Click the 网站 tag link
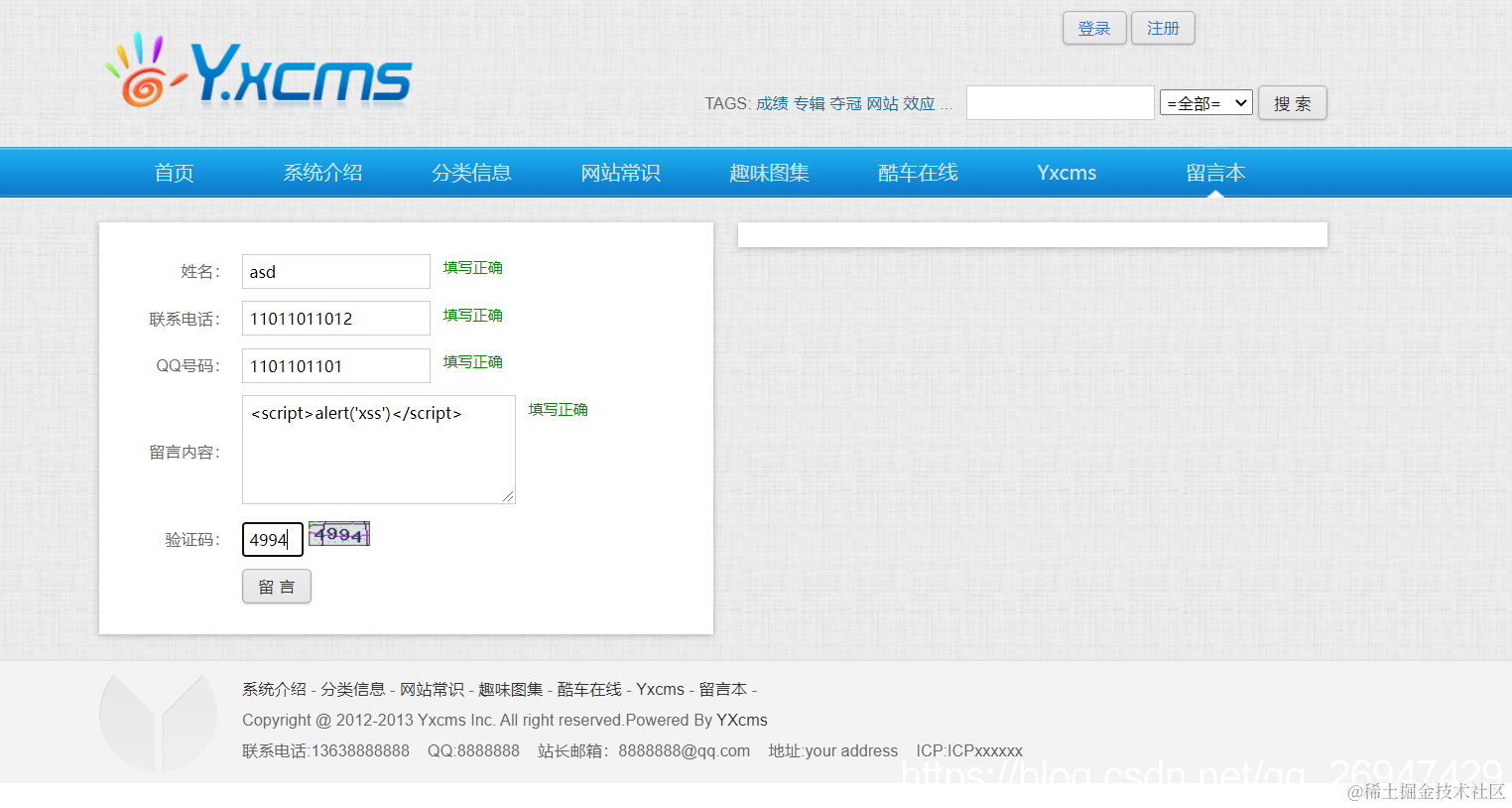The height and width of the screenshot is (808, 1512). [x=882, y=103]
